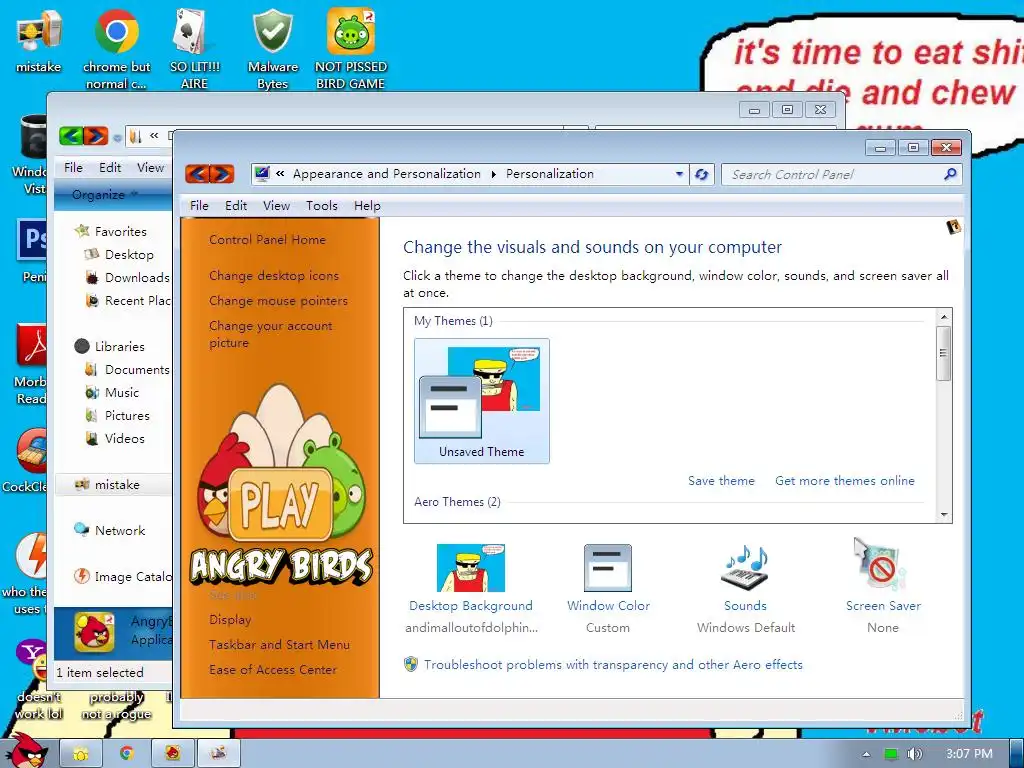Expand the address bar history dropdown

(679, 174)
